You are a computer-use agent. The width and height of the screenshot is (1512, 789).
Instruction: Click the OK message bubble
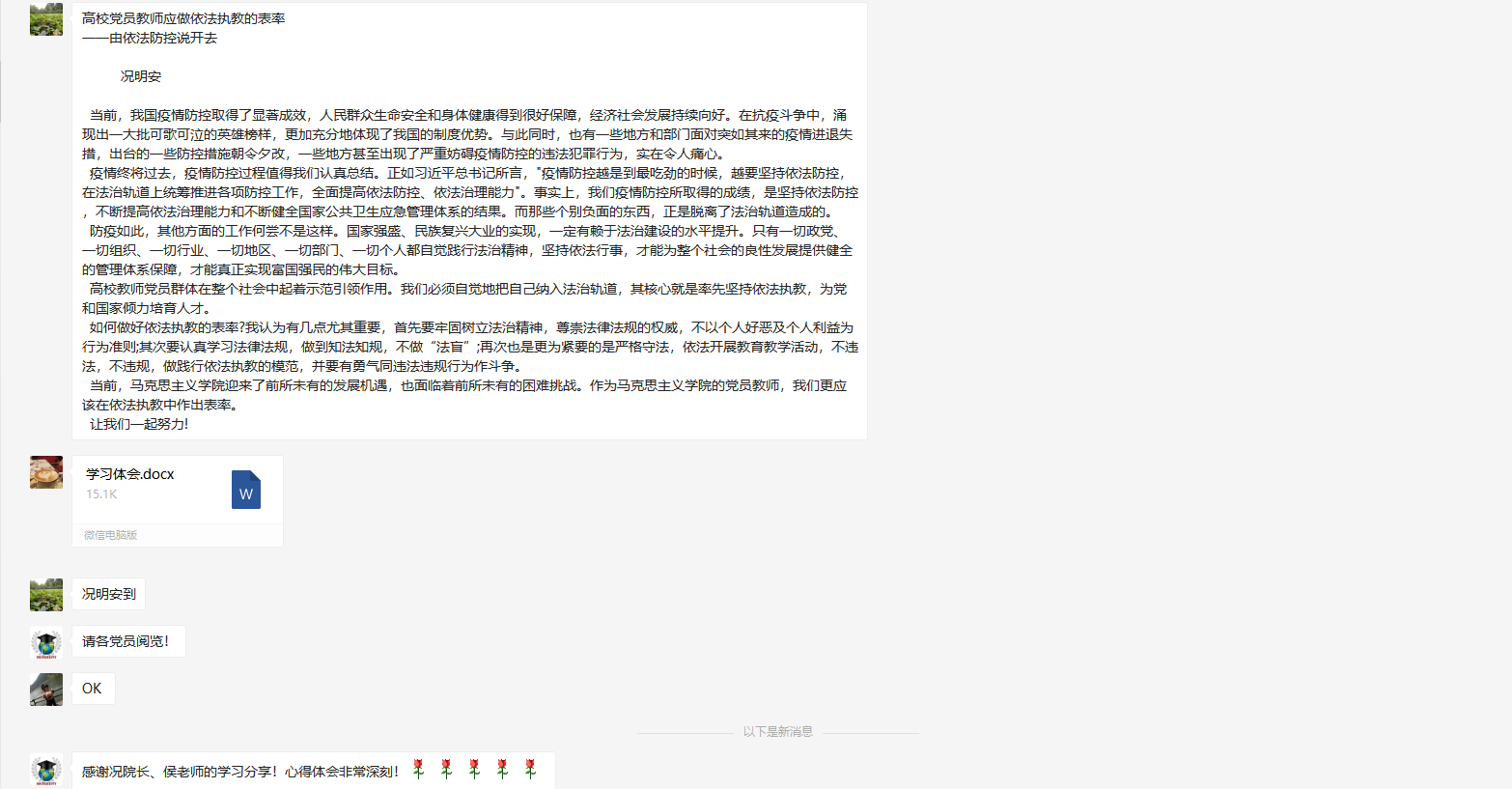pos(93,690)
